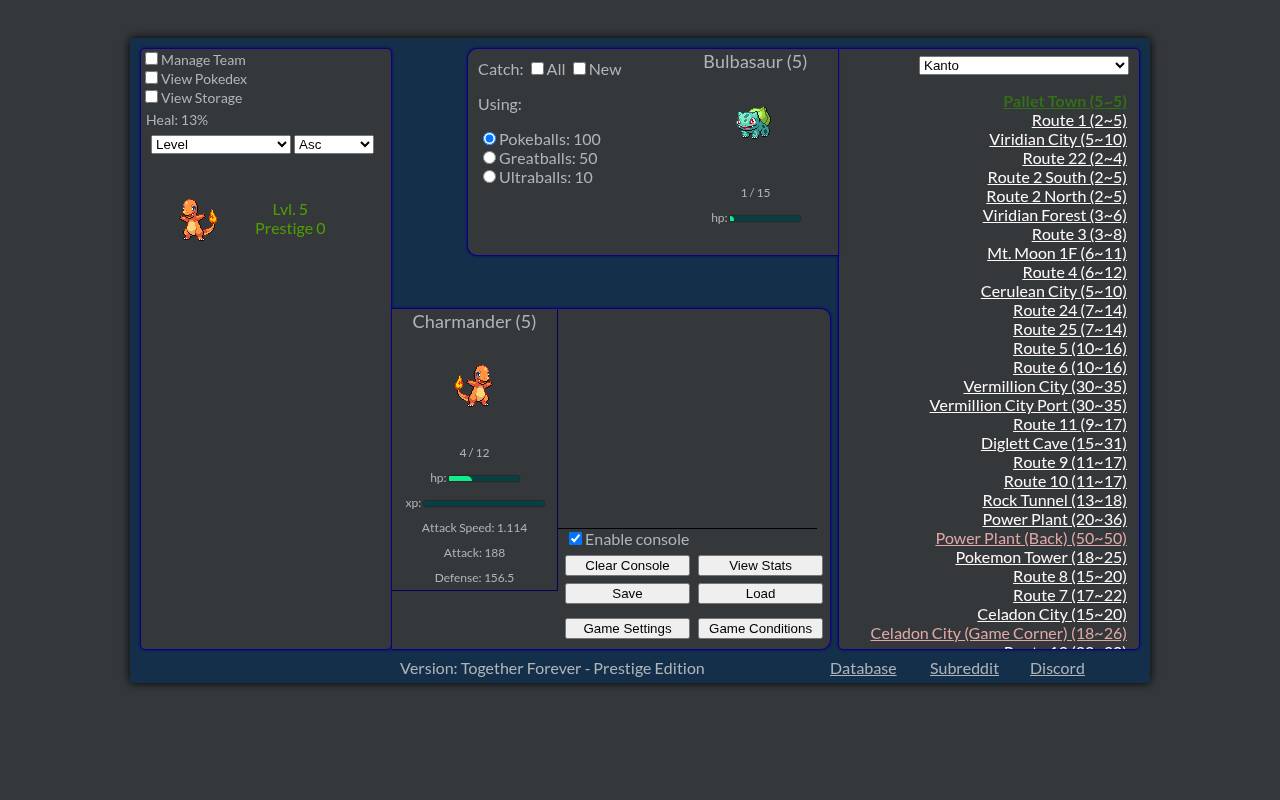The width and height of the screenshot is (1280, 800).
Task: Expand the Kanto region dropdown
Action: point(1024,65)
